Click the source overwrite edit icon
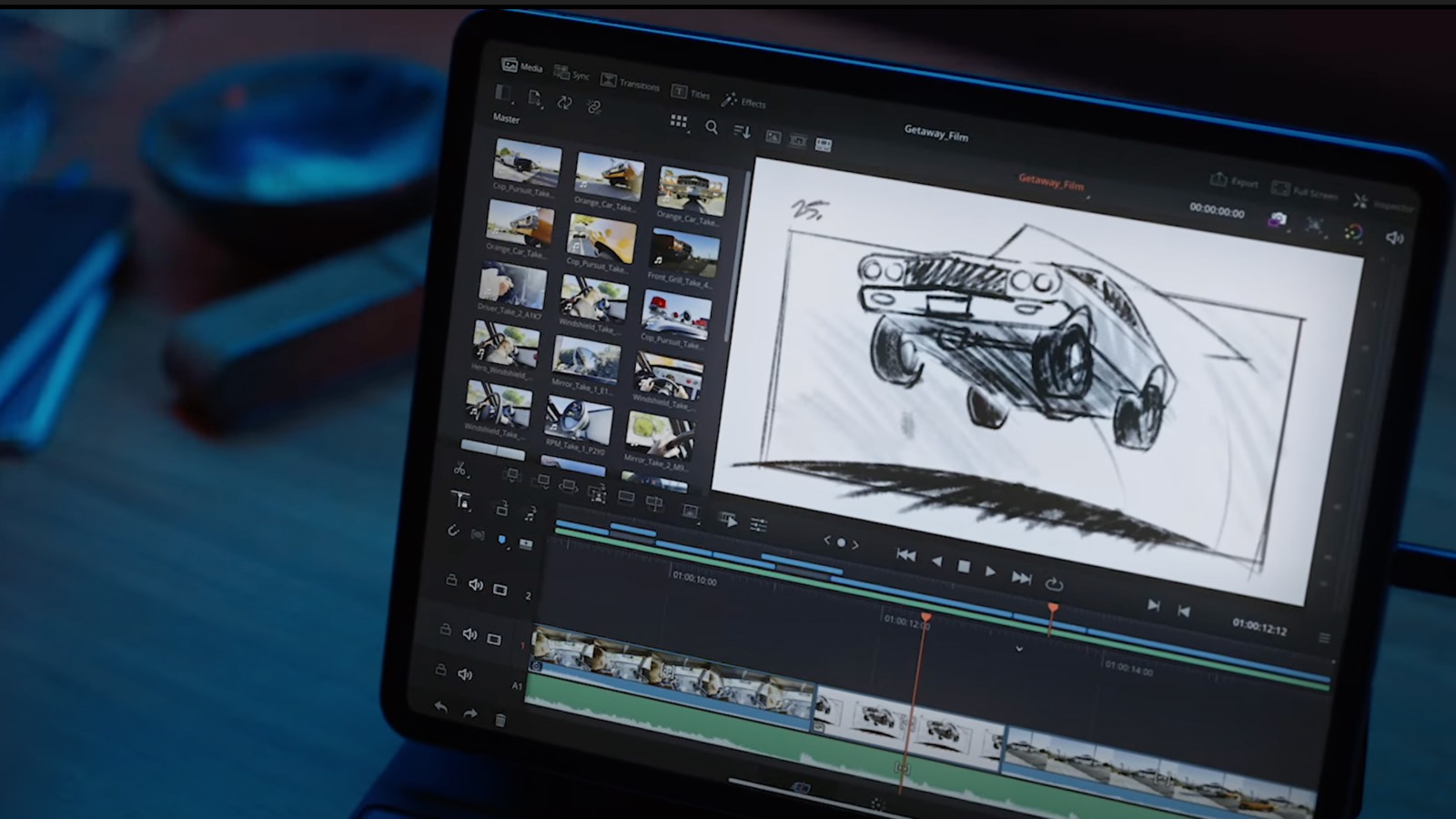This screenshot has width=1456, height=819. [654, 501]
